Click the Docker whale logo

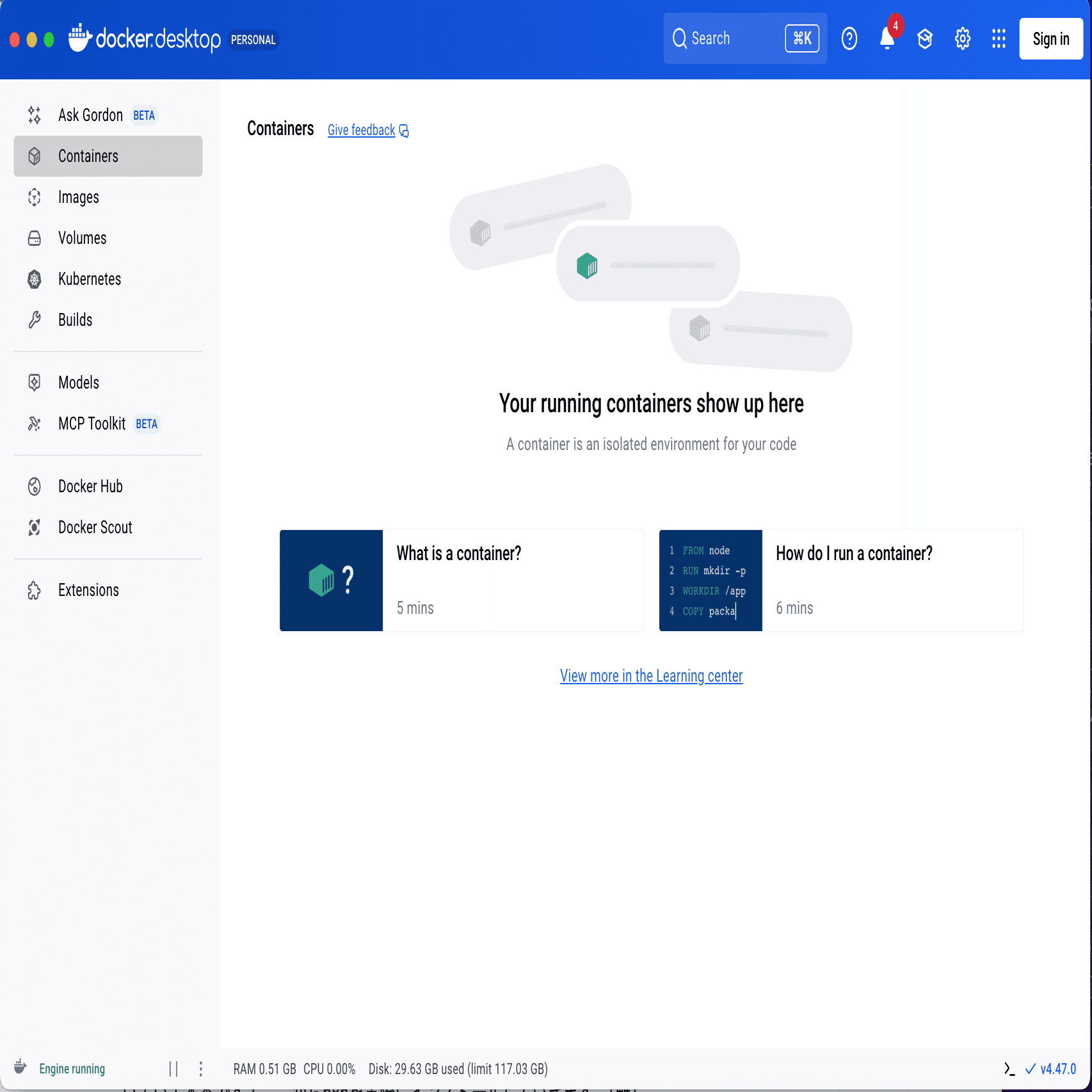pyautogui.click(x=80, y=38)
